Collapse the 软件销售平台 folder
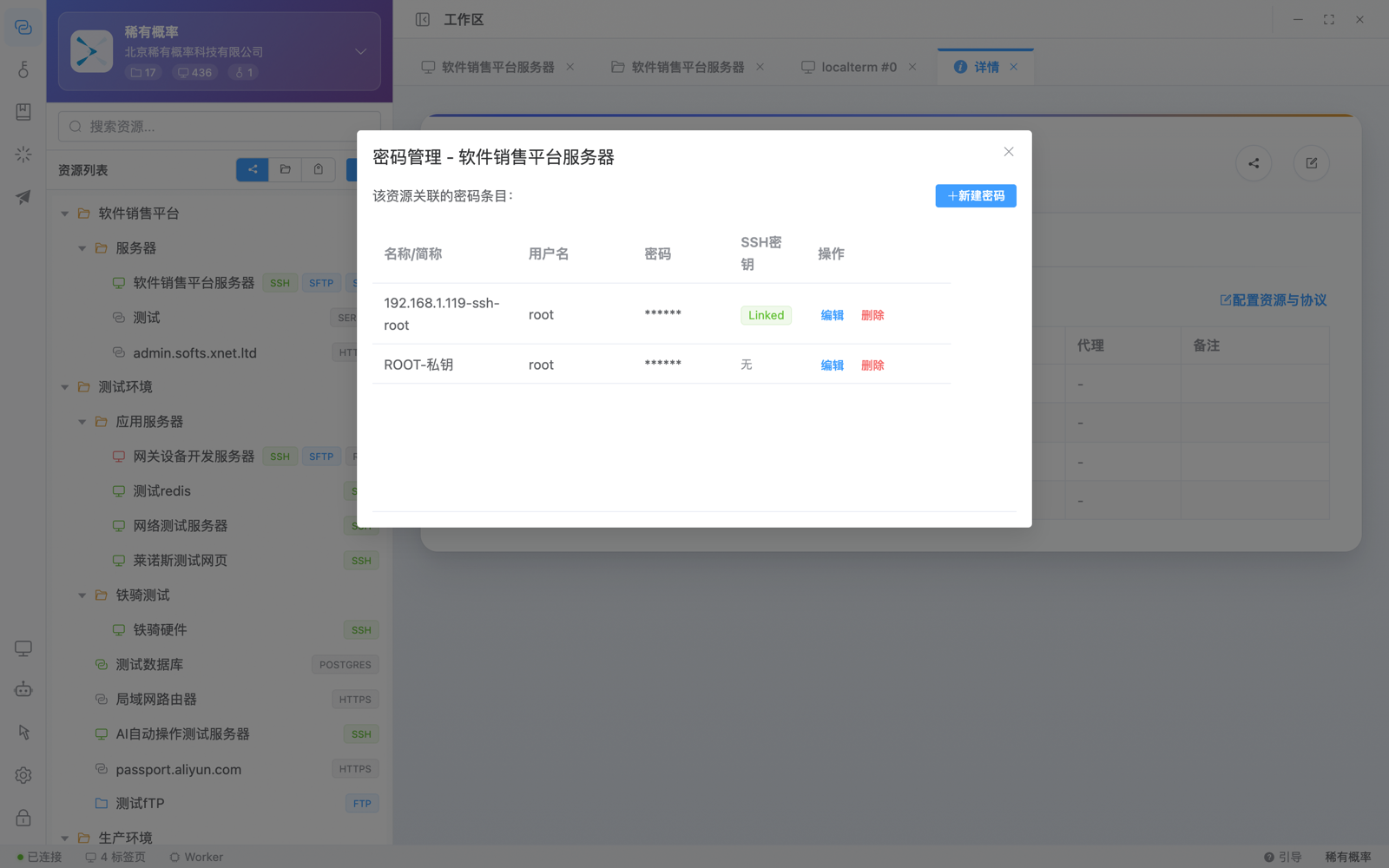1389x868 pixels. pyautogui.click(x=65, y=214)
